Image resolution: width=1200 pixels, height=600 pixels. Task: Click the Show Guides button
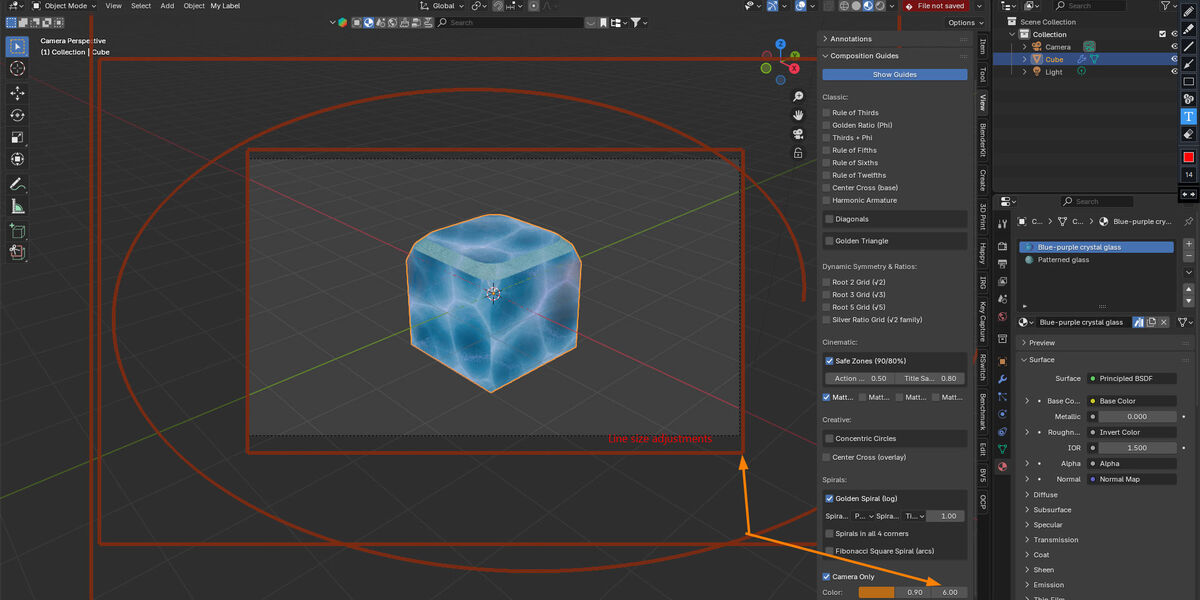pos(895,75)
